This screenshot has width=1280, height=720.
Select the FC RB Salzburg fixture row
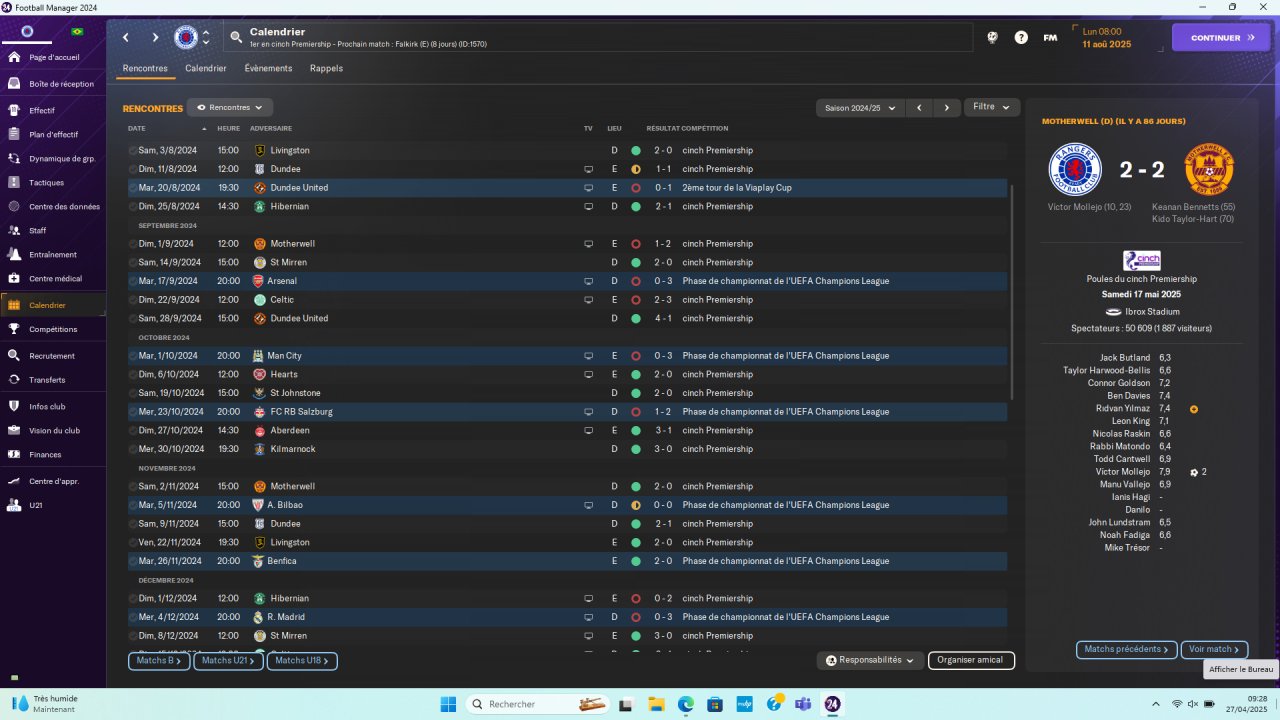567,412
